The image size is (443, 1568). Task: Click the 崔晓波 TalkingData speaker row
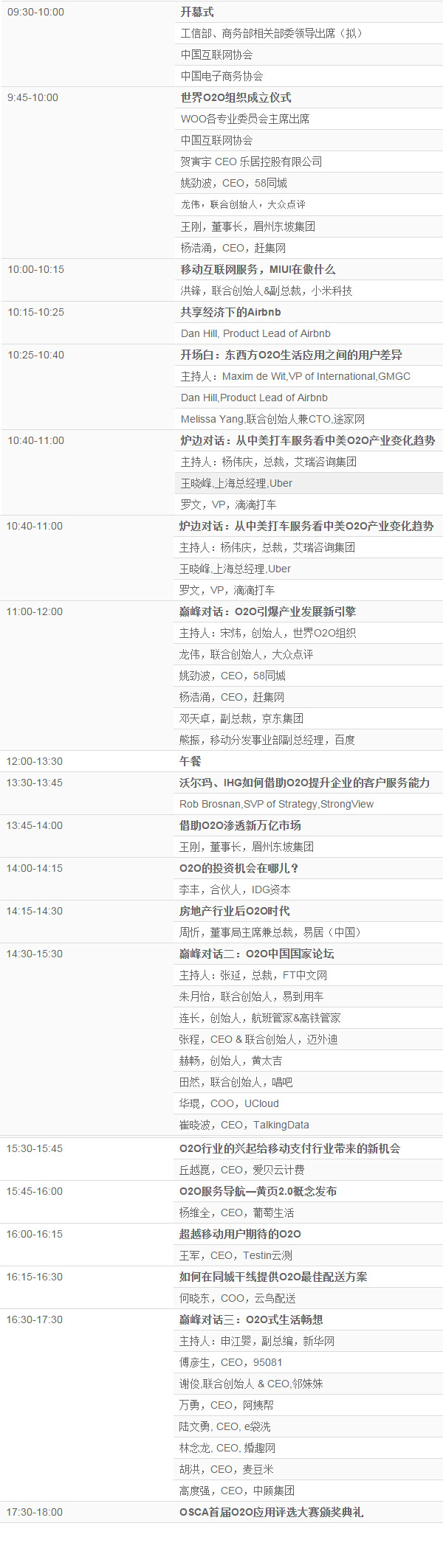click(244, 1125)
